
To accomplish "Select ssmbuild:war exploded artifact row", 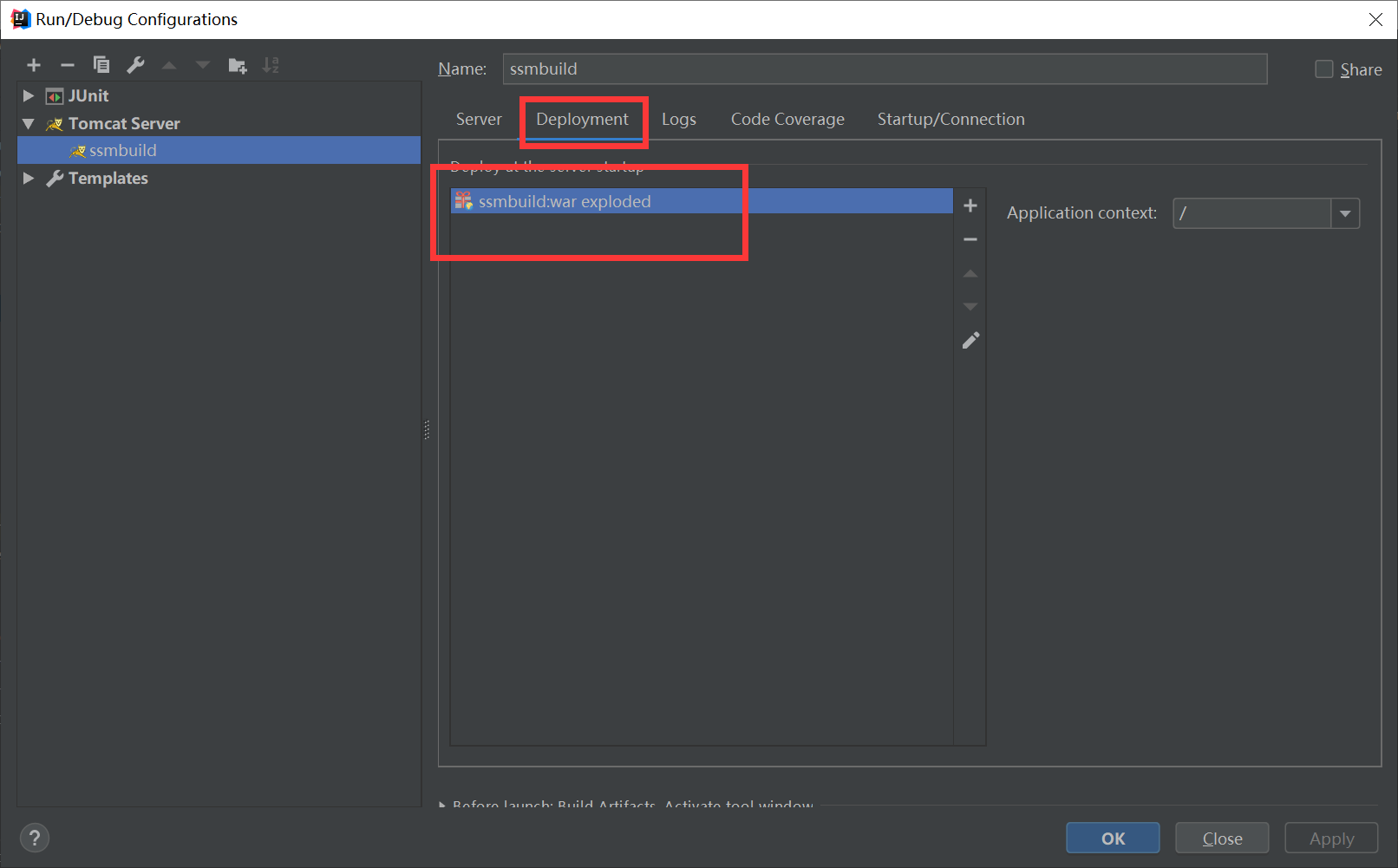I will (702, 201).
